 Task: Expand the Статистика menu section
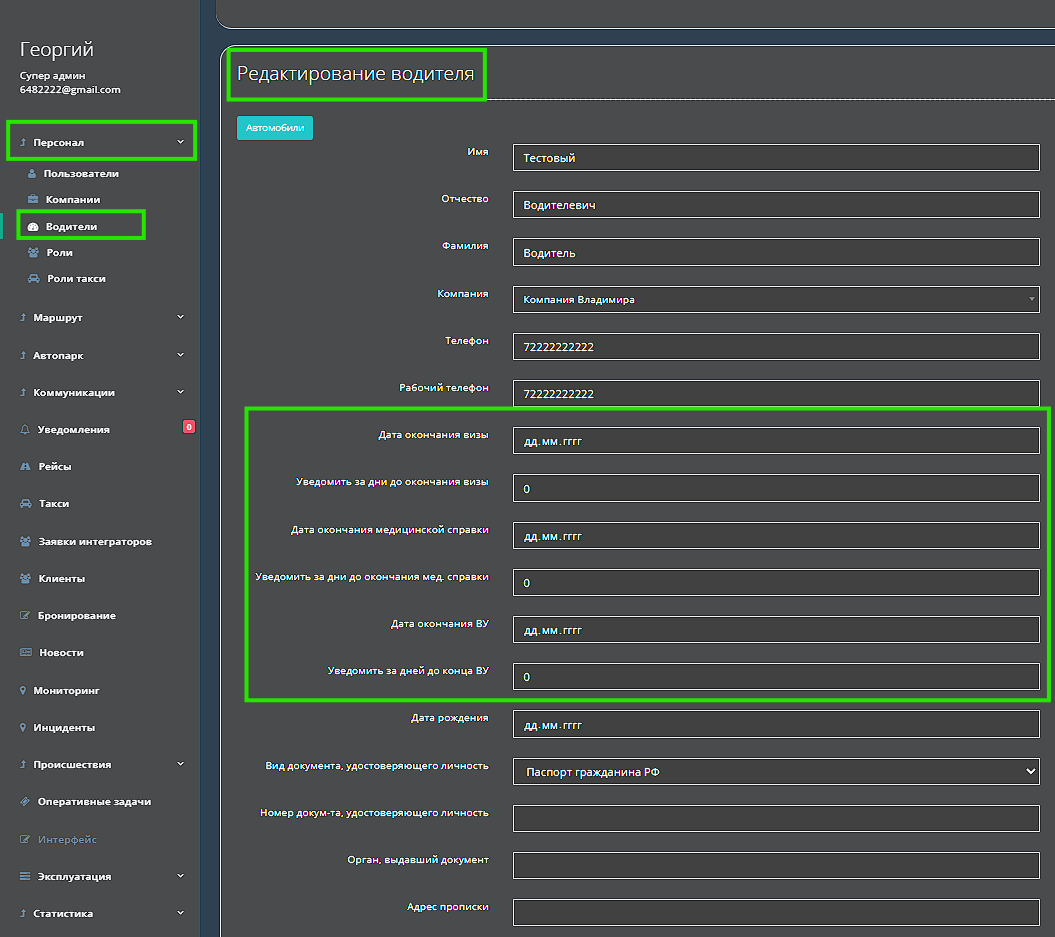pyautogui.click(x=180, y=913)
